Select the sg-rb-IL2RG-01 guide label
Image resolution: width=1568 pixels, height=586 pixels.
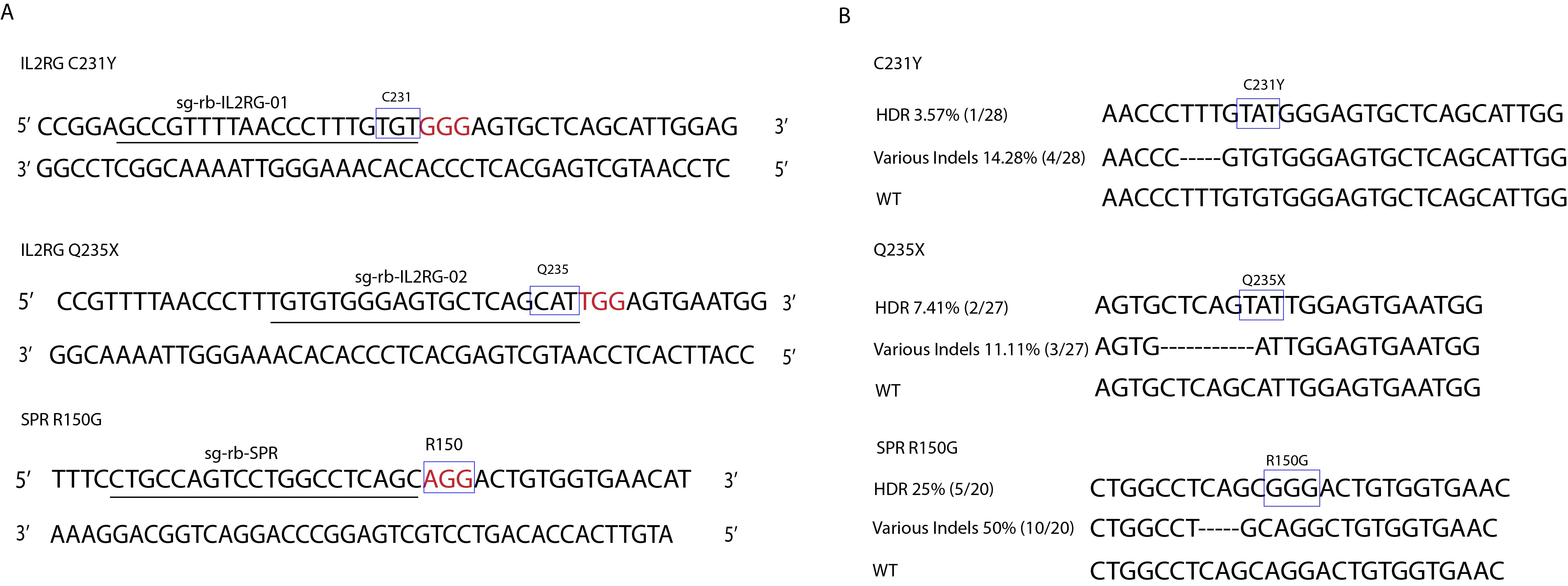tap(231, 103)
